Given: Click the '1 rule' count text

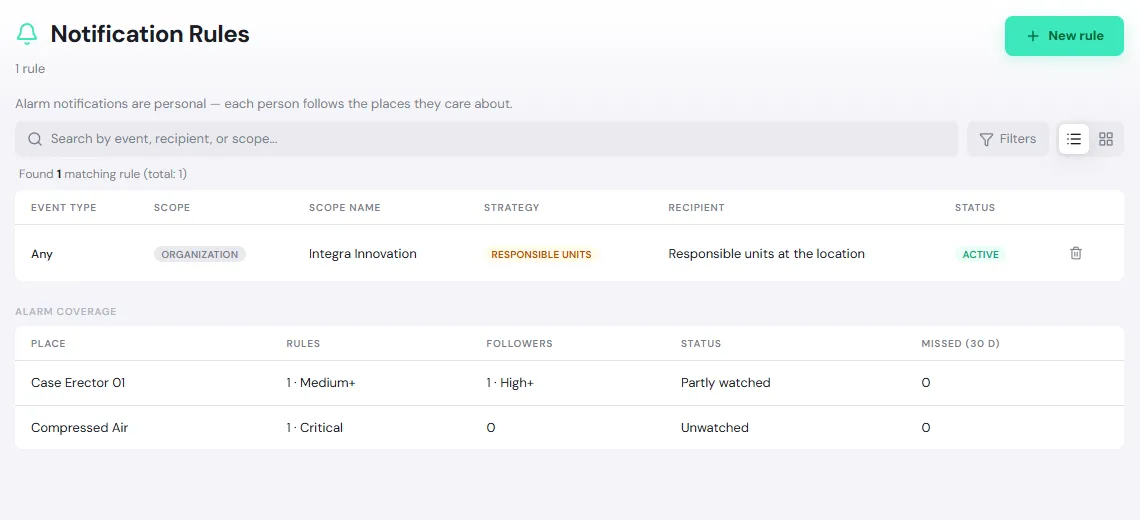Looking at the screenshot, I should point(30,69).
